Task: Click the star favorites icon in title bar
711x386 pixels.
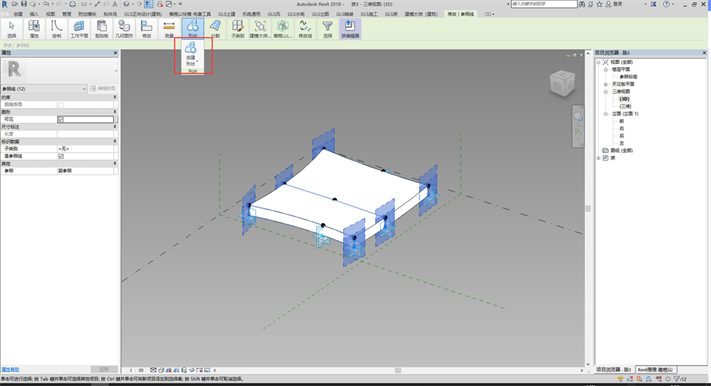Action: (599, 4)
